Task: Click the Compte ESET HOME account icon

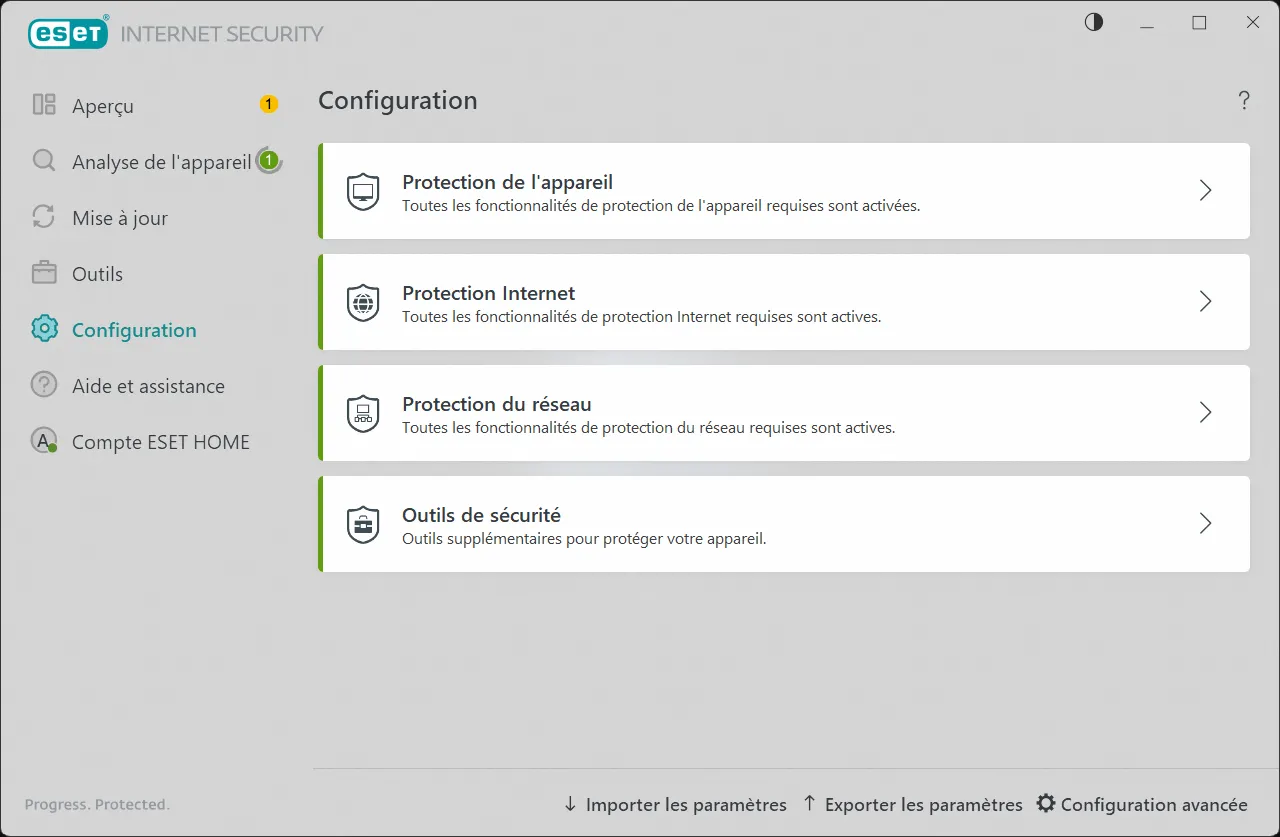Action: (x=44, y=441)
